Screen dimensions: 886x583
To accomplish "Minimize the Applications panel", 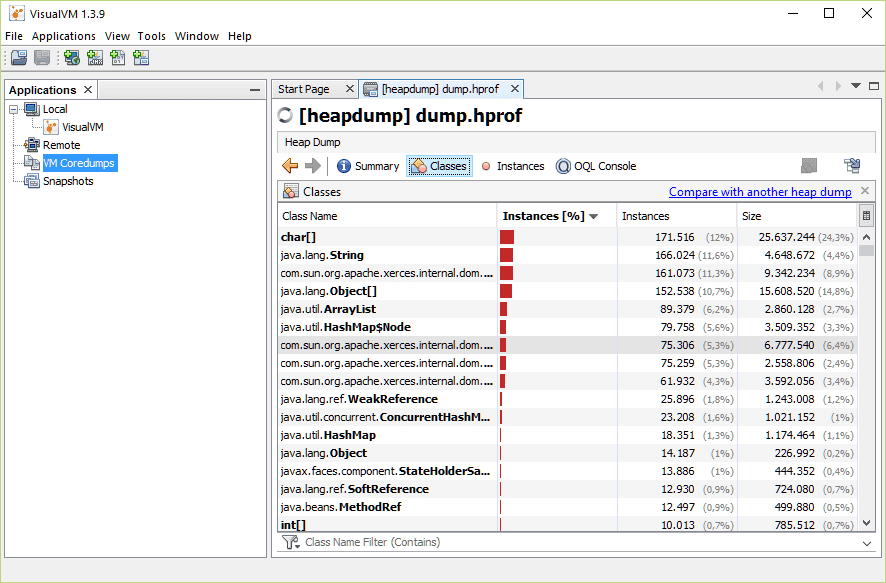I will coord(255,90).
